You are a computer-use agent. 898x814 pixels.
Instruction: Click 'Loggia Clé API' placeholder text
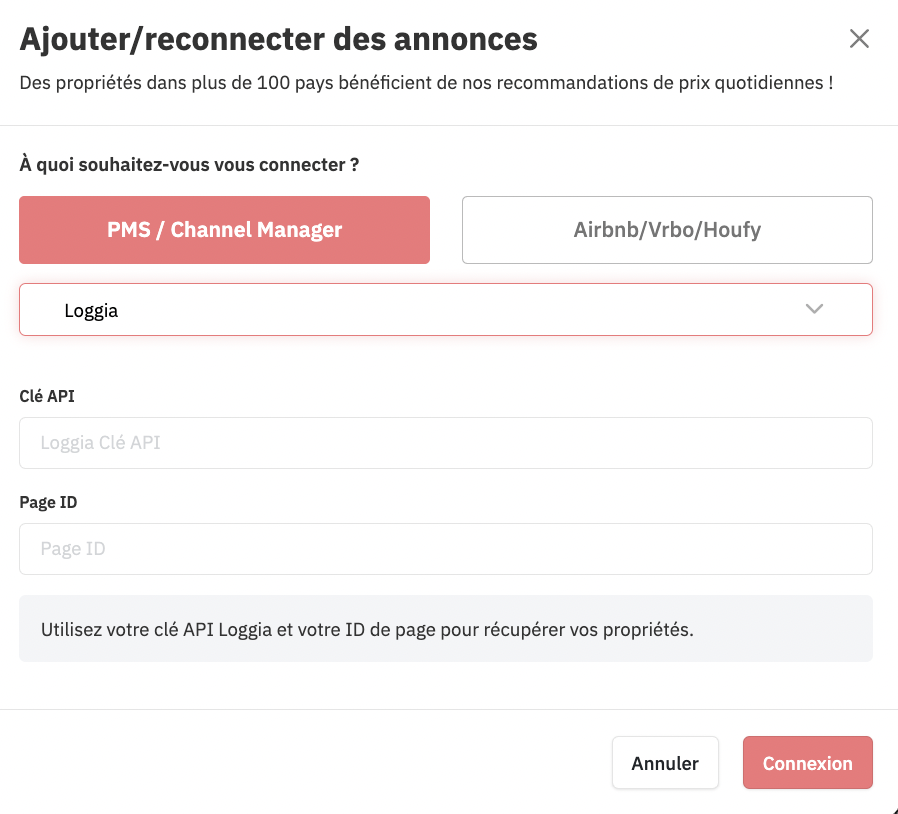click(x=100, y=443)
